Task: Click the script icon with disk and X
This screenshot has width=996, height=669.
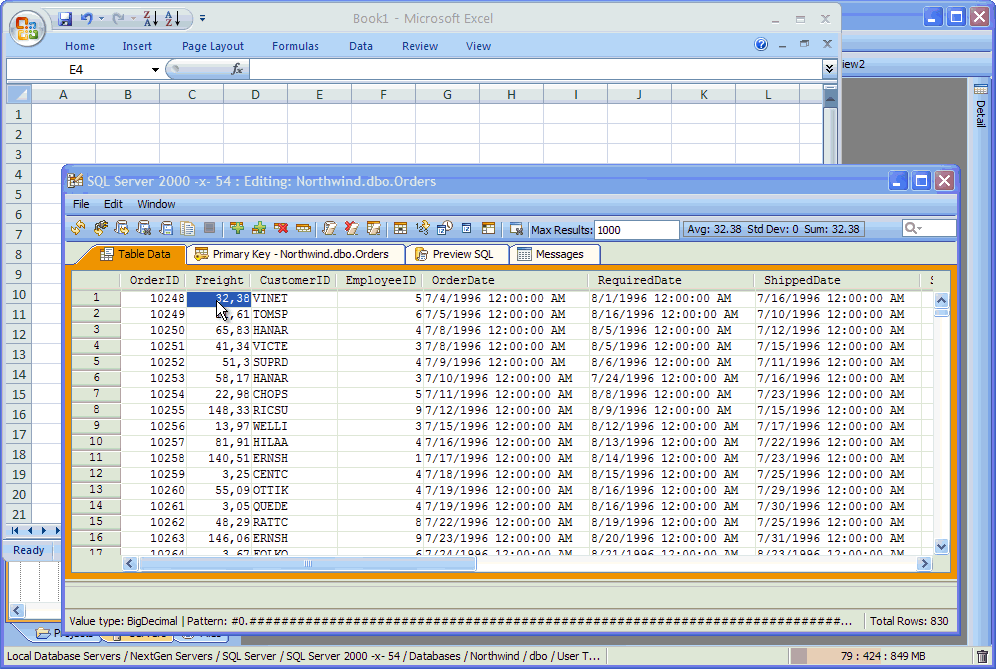Action: click(144, 228)
